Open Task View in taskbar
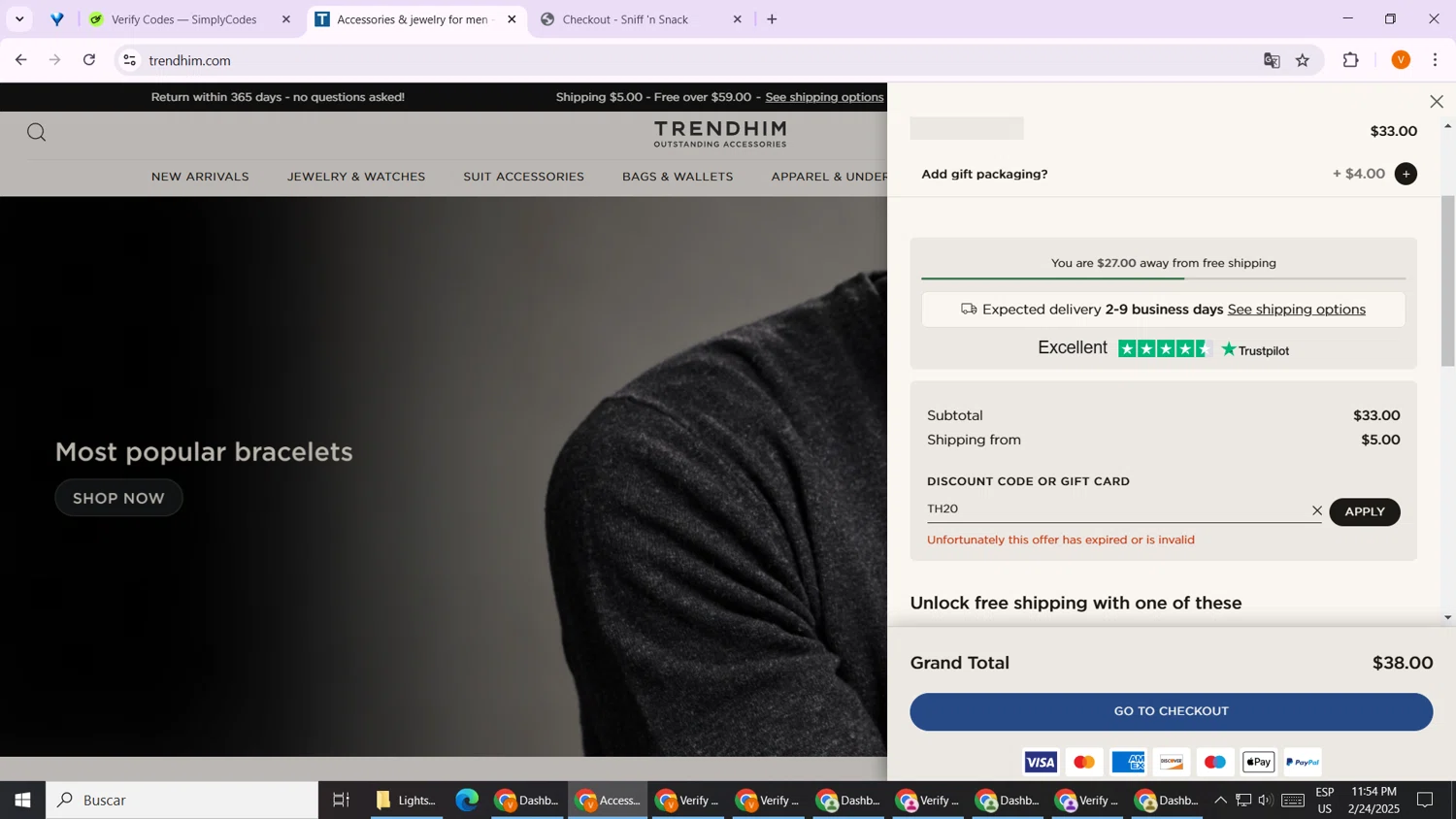 pos(341,801)
